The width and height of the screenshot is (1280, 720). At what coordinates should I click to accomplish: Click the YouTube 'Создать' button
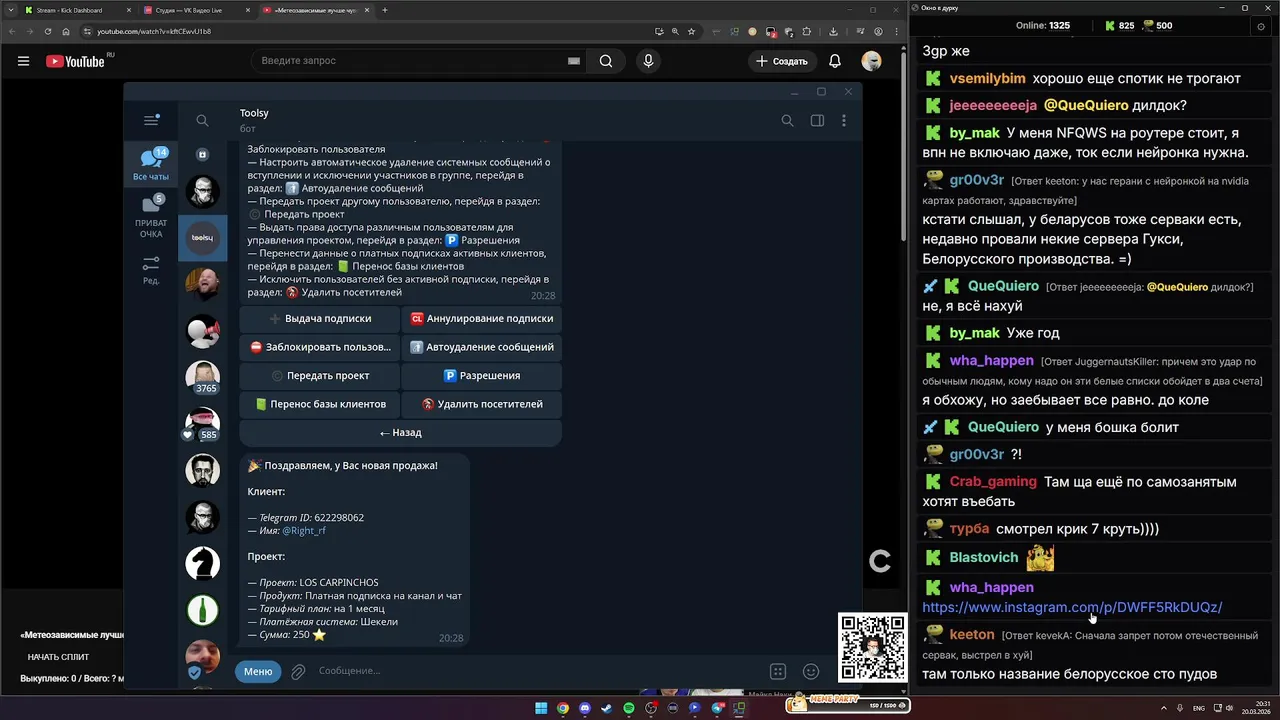(x=782, y=61)
